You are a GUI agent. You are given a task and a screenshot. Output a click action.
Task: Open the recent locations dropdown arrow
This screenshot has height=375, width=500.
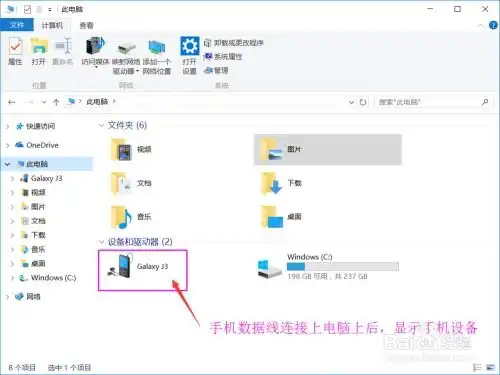coord(44,102)
